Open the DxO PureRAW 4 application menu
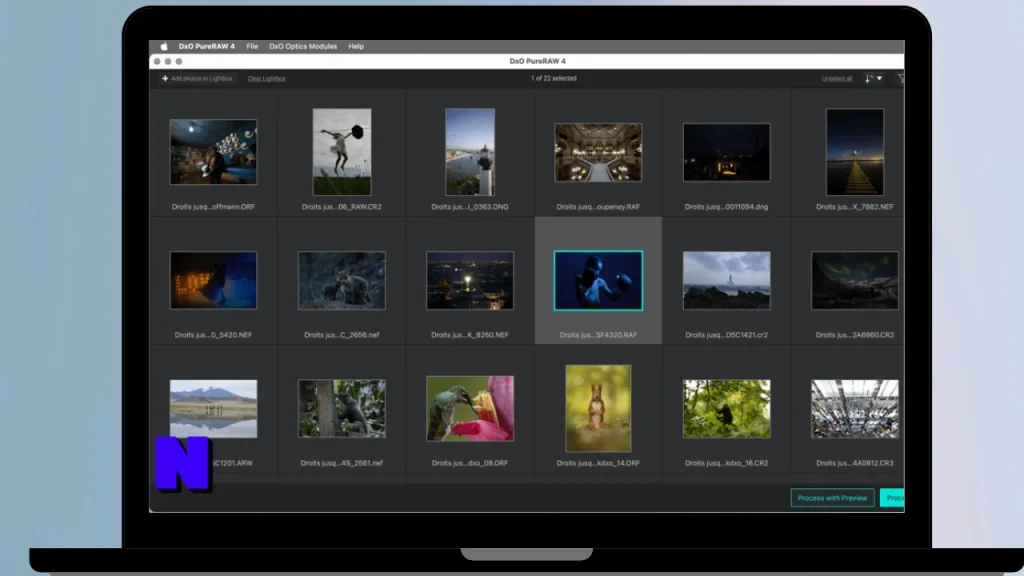The height and width of the screenshot is (576, 1024). click(206, 46)
